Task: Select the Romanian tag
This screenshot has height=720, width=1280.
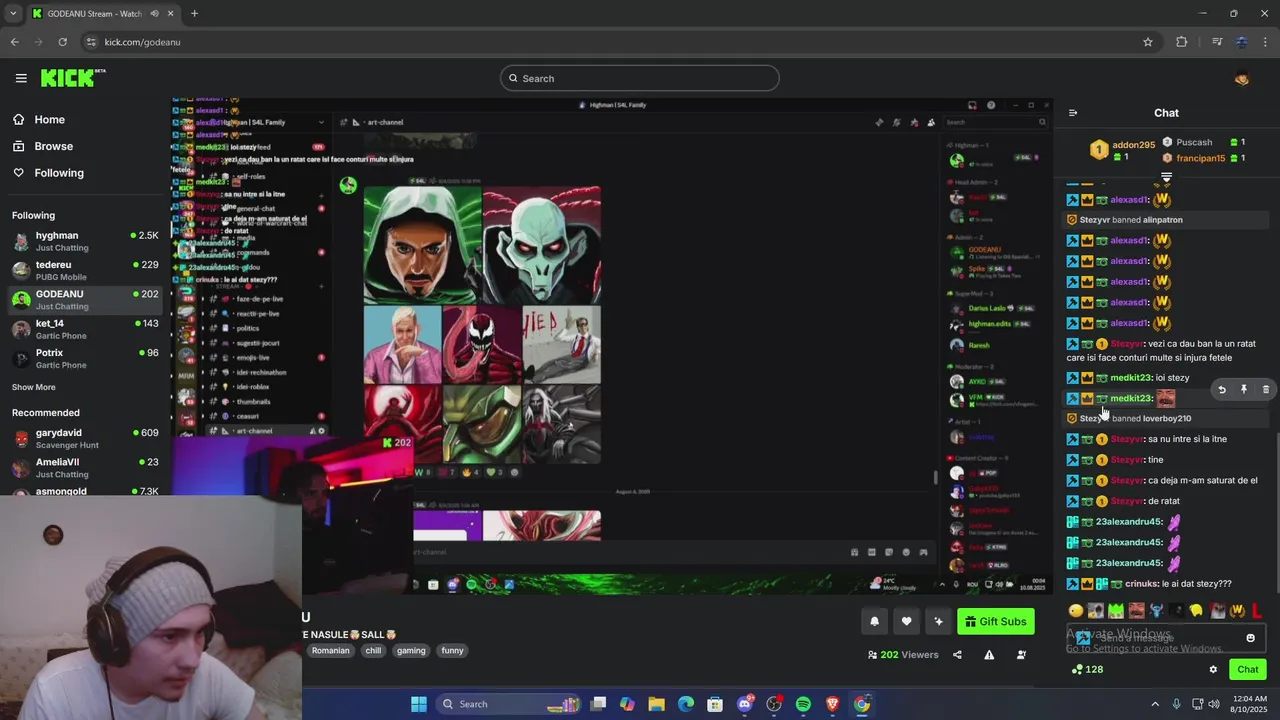Action: (330, 651)
